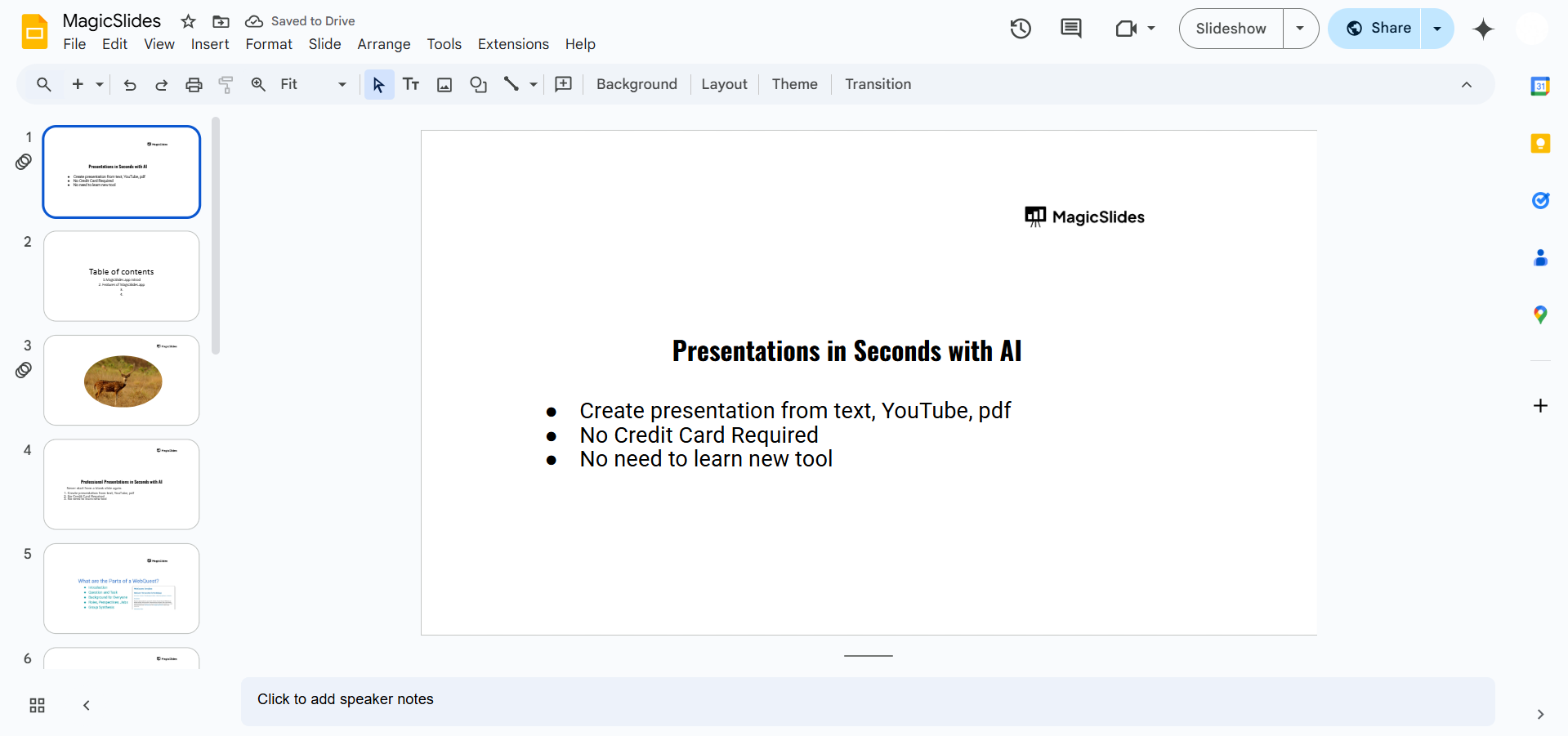Click the Zoom tool icon
The image size is (1568, 736).
[x=258, y=84]
